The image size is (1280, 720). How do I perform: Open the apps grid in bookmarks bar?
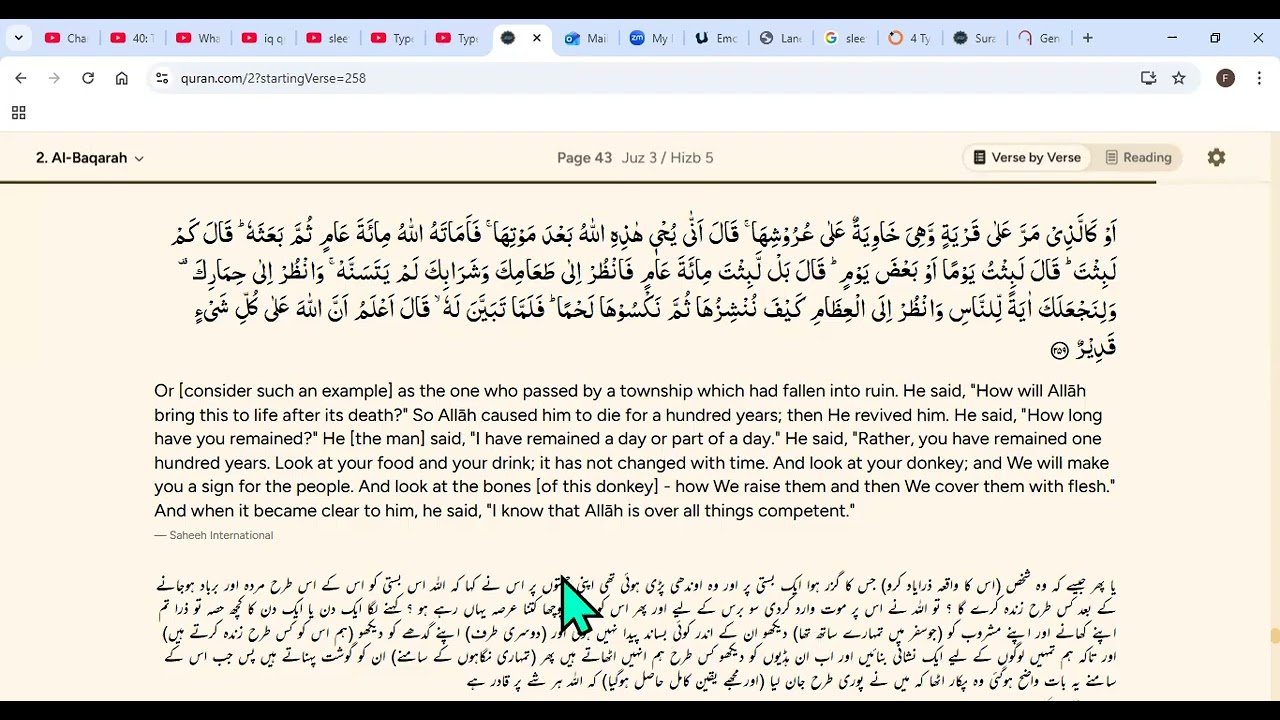pyautogui.click(x=18, y=113)
